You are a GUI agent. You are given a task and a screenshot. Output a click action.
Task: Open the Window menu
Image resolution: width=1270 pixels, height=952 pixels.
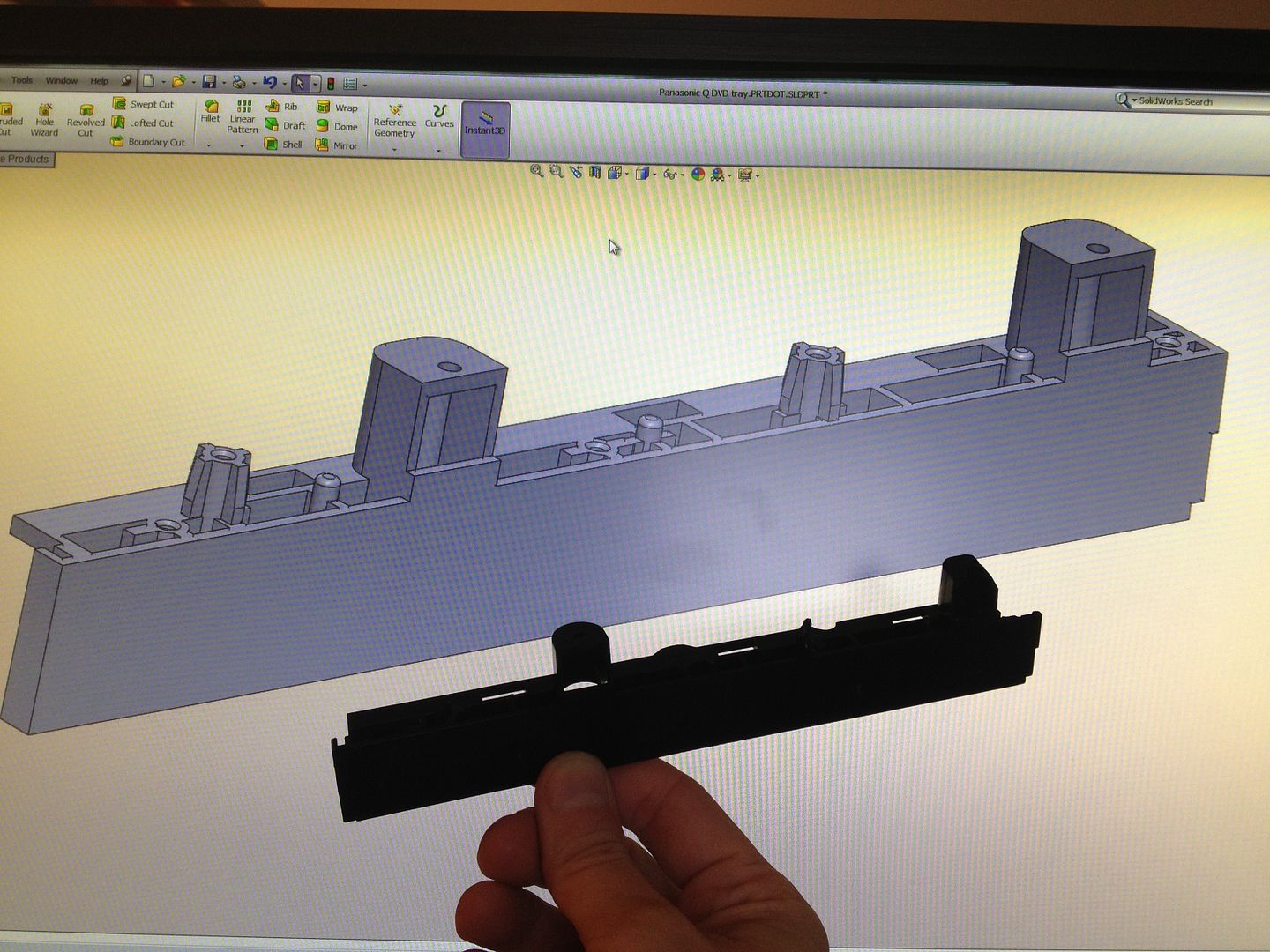click(62, 80)
